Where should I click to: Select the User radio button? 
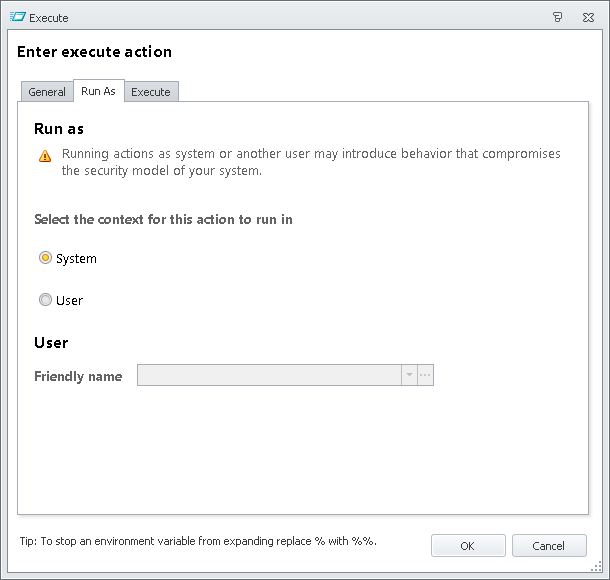coord(45,300)
